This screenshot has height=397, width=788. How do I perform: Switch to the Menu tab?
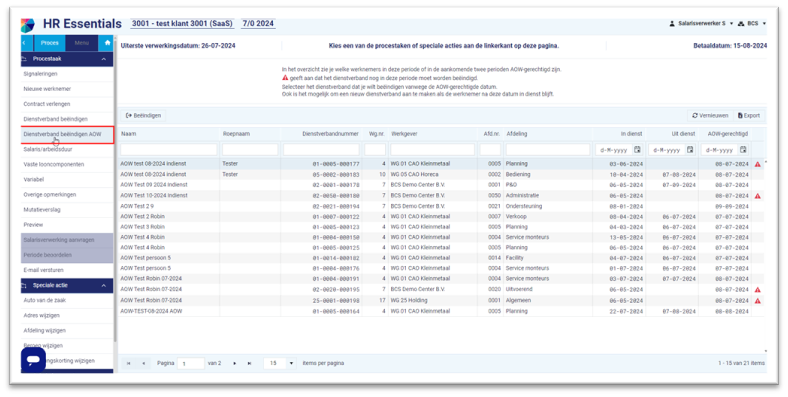click(x=81, y=43)
